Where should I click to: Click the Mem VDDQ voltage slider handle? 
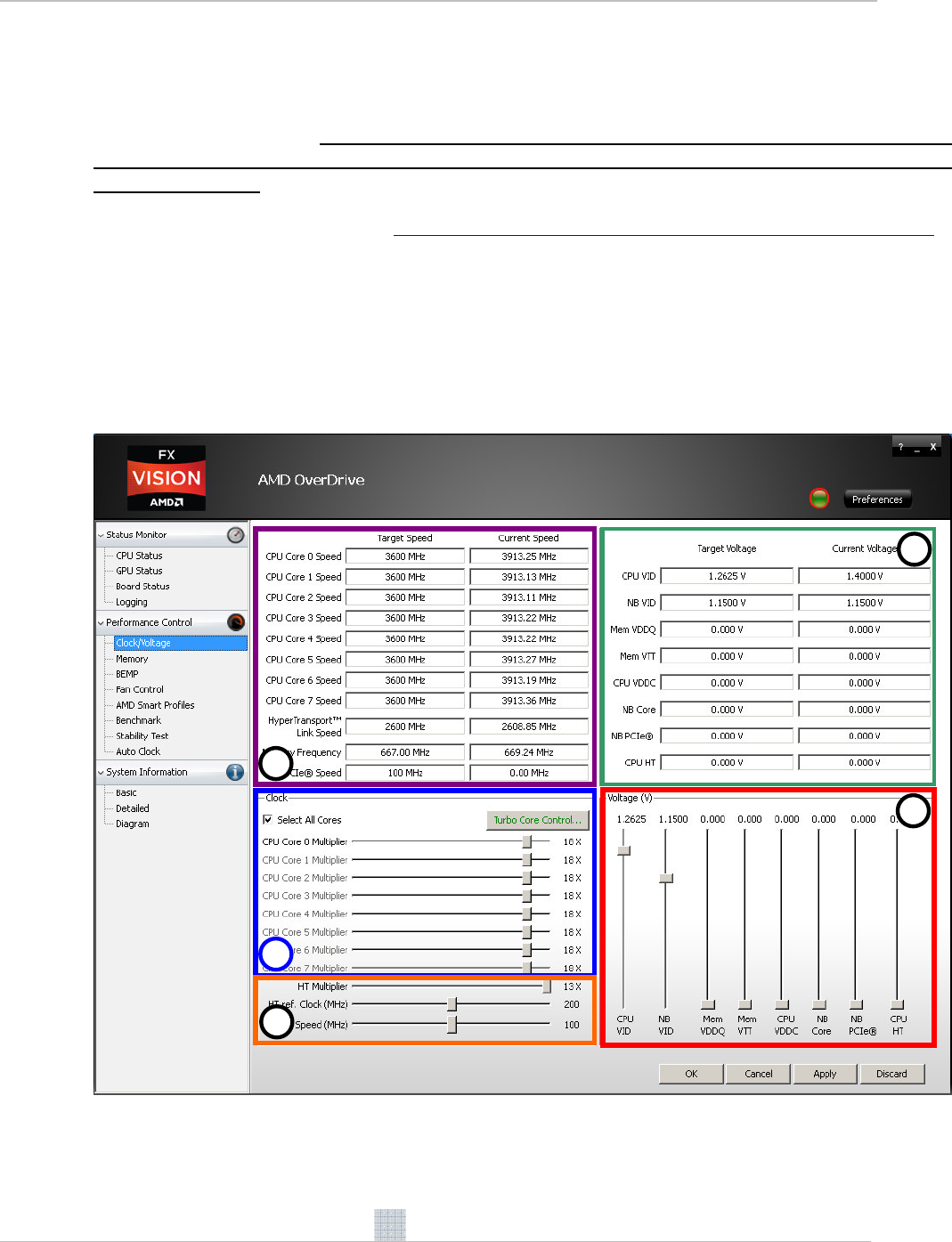[708, 1004]
